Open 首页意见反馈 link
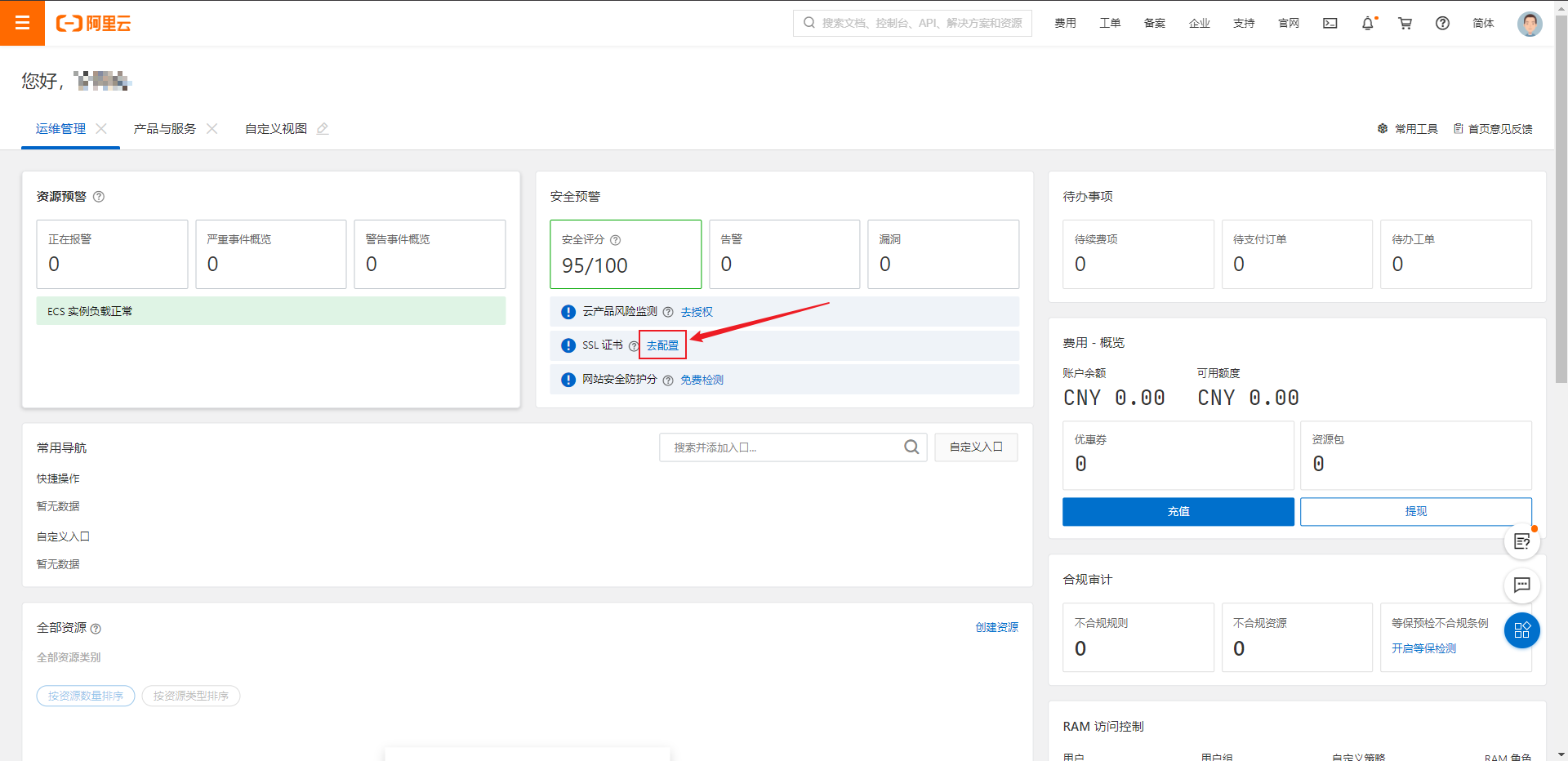This screenshot has height=761, width=1568. pyautogui.click(x=1493, y=128)
